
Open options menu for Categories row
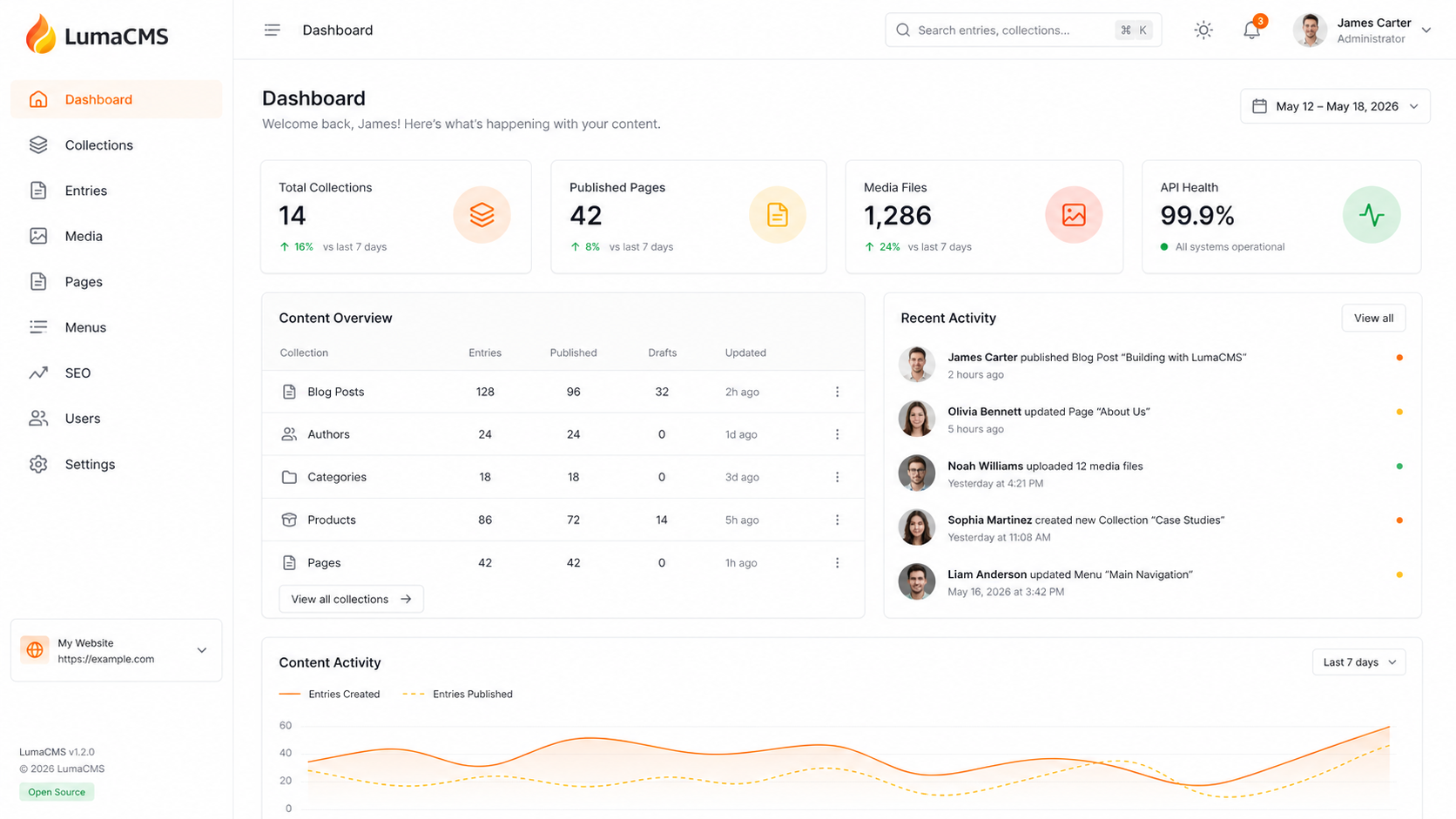tap(838, 477)
